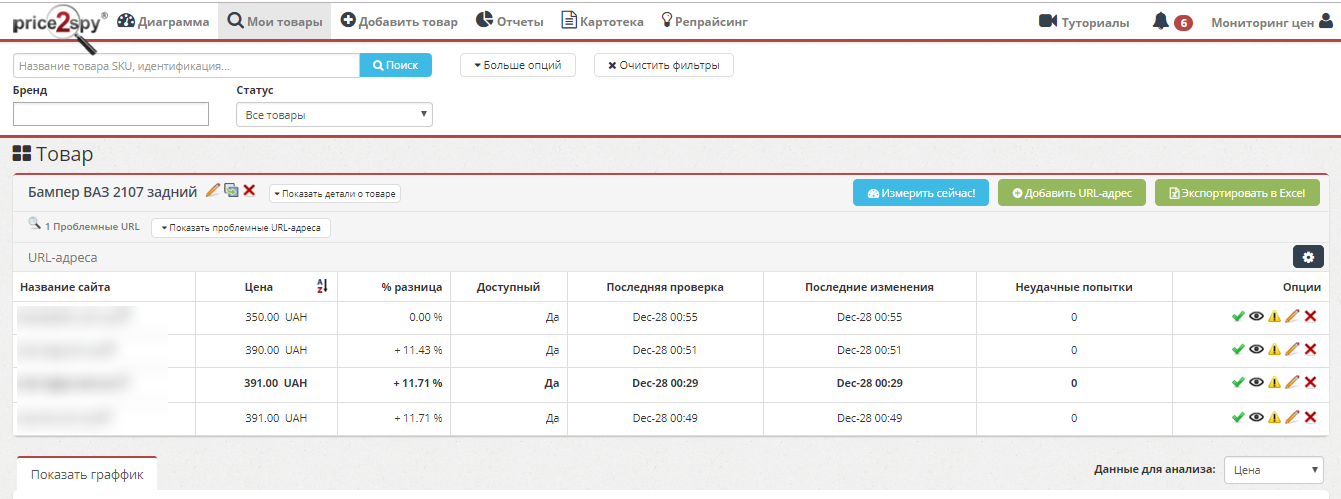Open Данные для анализа dropdown Цена
The width and height of the screenshot is (1341, 499).
coord(1274,470)
